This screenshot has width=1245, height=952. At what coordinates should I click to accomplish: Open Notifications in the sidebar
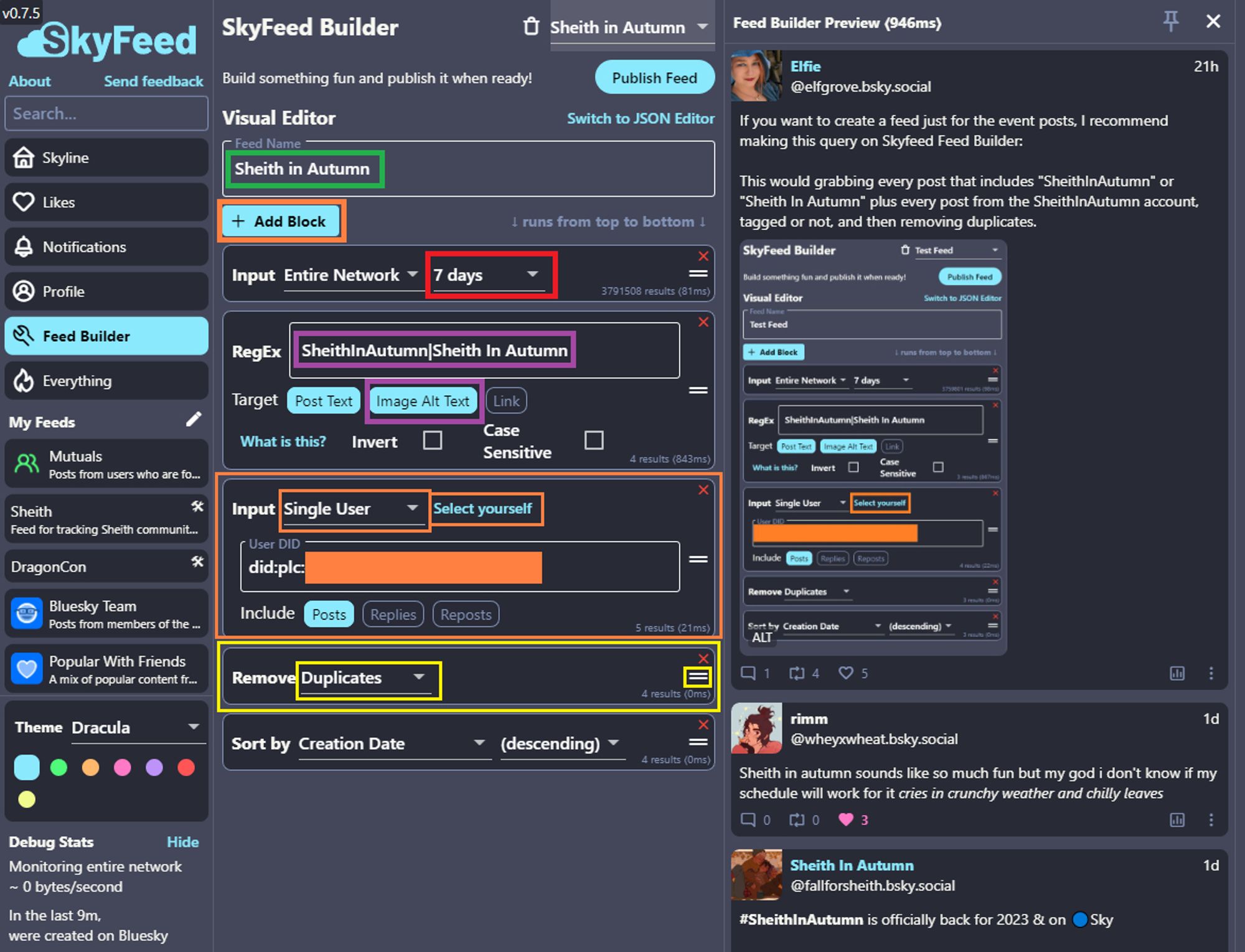click(106, 247)
